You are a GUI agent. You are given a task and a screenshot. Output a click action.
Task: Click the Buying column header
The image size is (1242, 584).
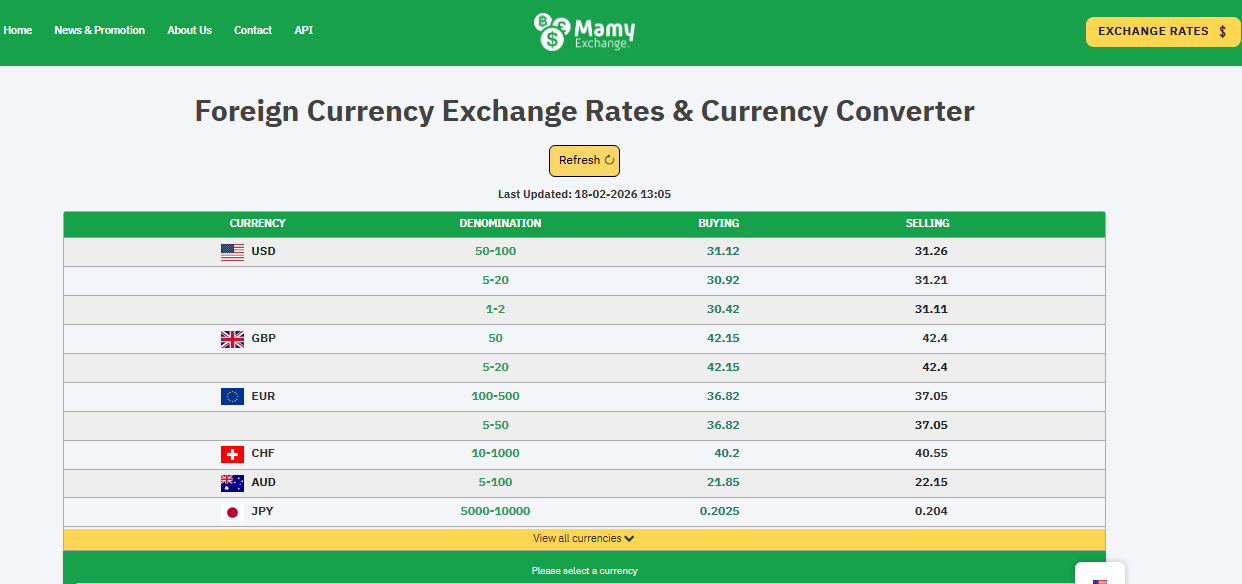point(718,224)
